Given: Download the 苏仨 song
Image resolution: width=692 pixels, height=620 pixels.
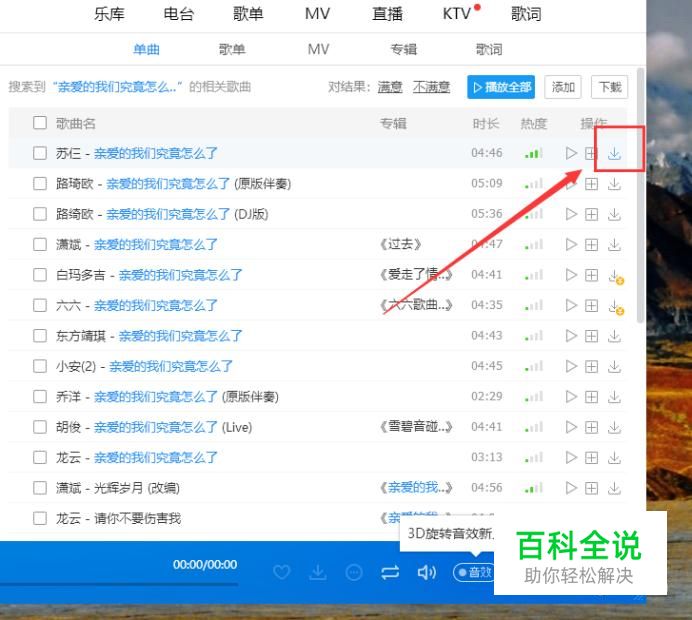Looking at the screenshot, I should (614, 153).
